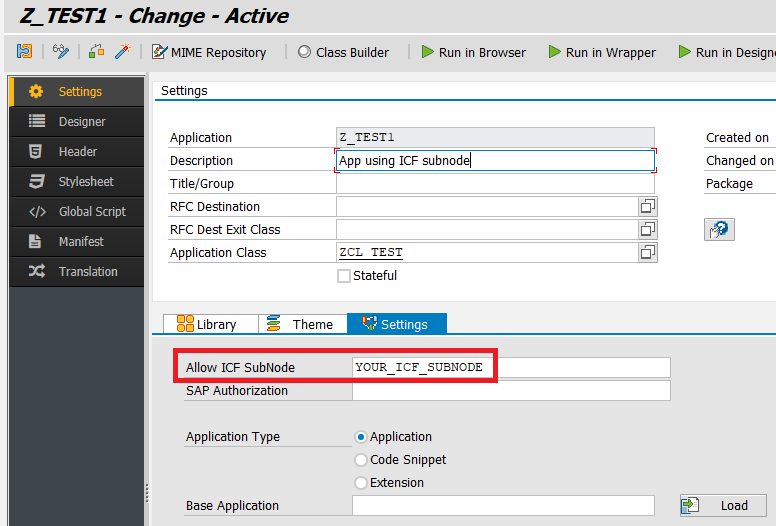
Task: Click the hierarchy icon left of the wand
Action: click(x=97, y=52)
